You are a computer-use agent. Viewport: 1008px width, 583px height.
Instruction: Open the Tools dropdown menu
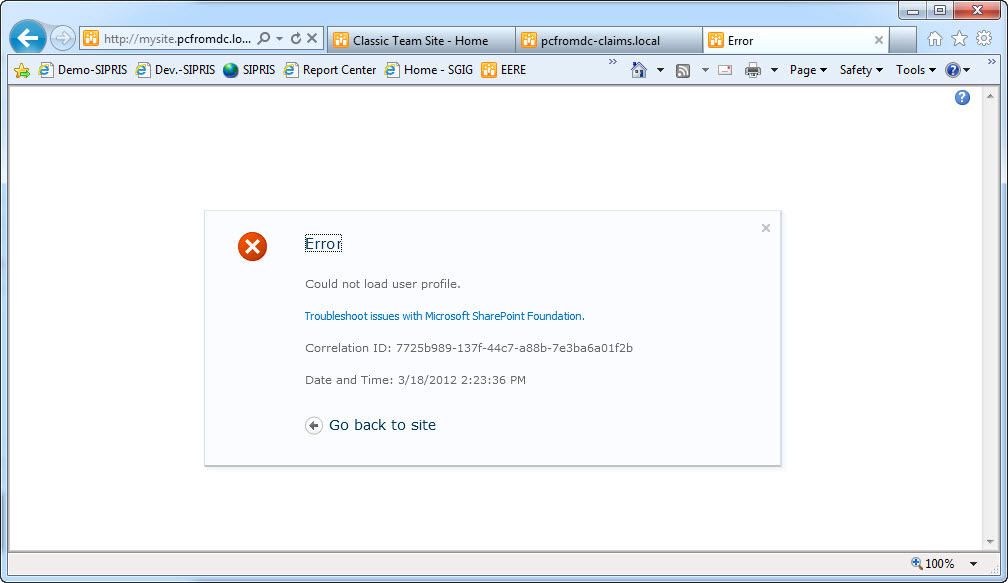point(913,70)
